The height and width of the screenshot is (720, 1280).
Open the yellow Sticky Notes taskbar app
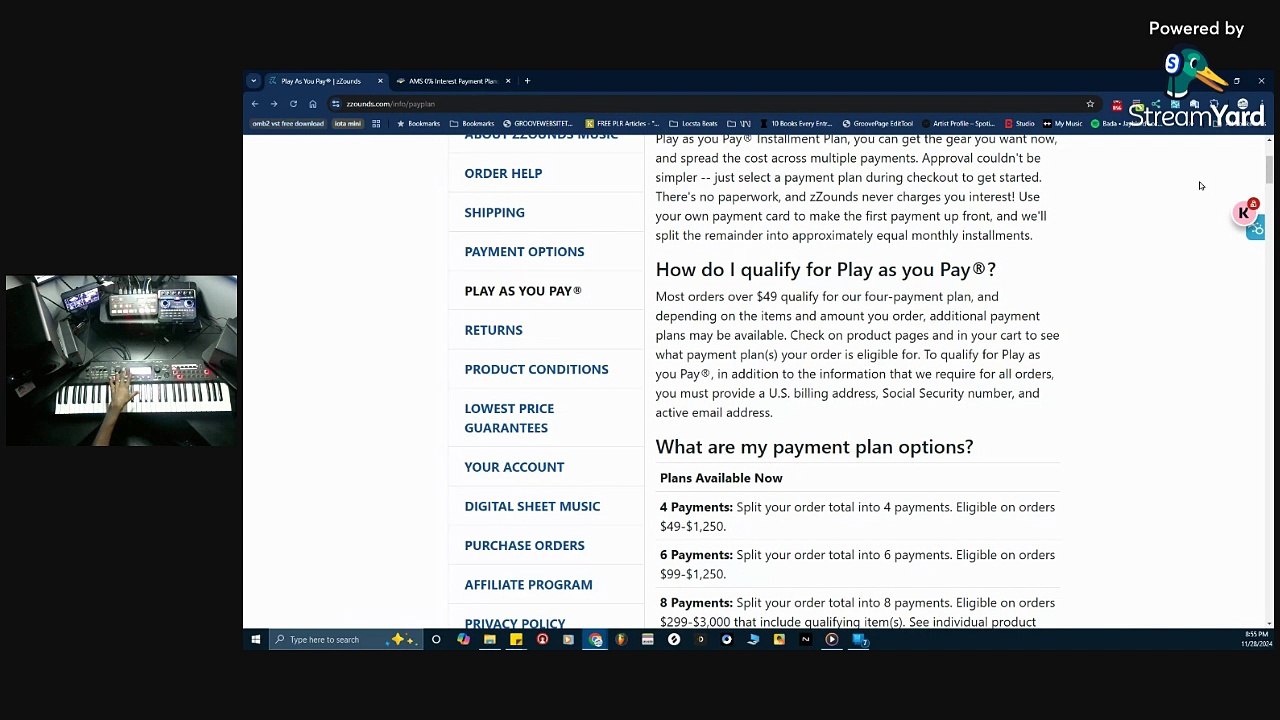(x=516, y=640)
